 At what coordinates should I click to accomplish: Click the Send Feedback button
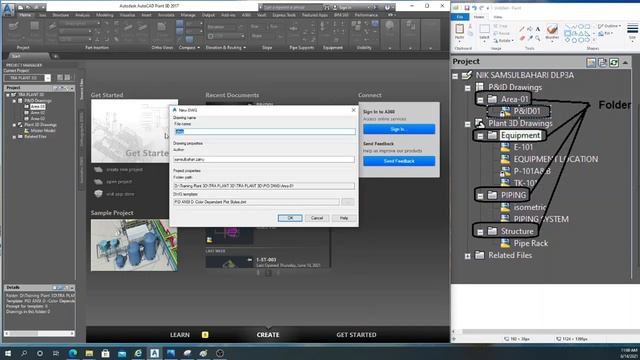pyautogui.click(x=399, y=161)
